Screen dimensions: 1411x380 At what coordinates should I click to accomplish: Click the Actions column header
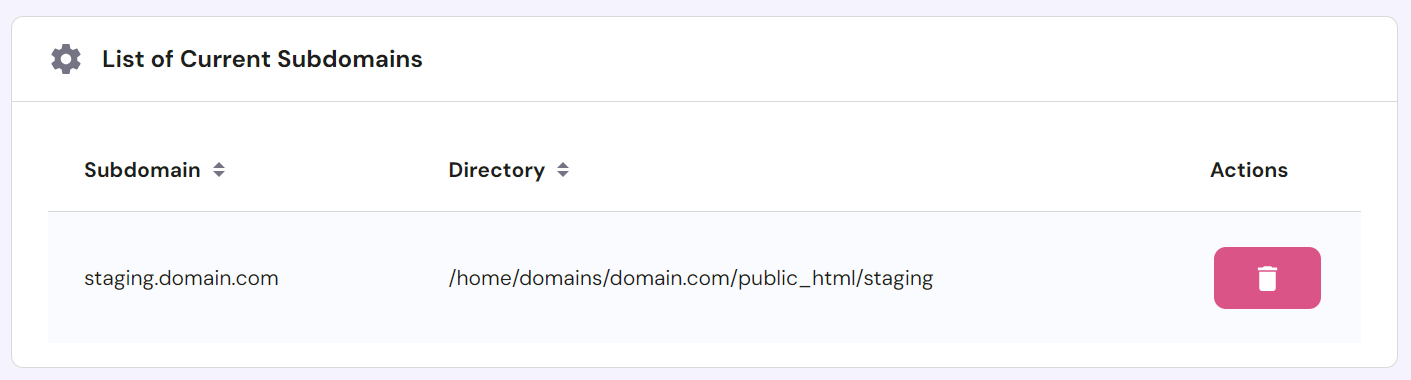point(1249,170)
